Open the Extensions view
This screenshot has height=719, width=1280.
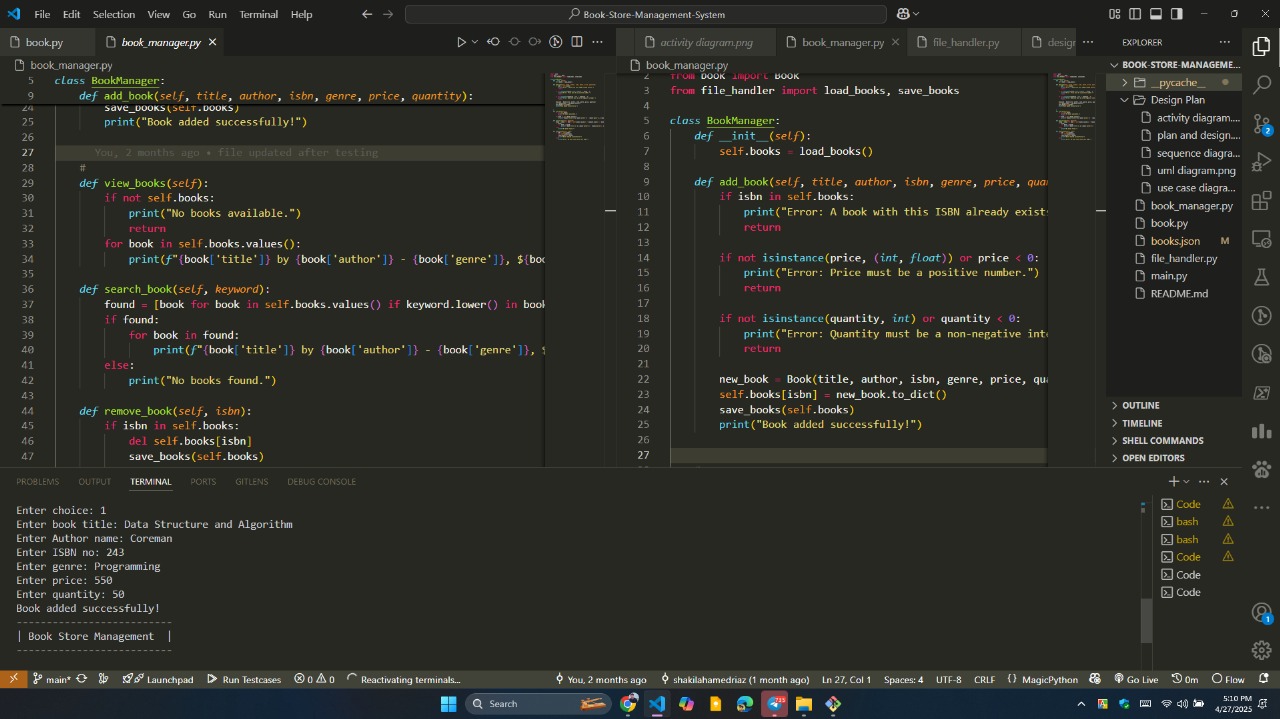click(x=1261, y=201)
